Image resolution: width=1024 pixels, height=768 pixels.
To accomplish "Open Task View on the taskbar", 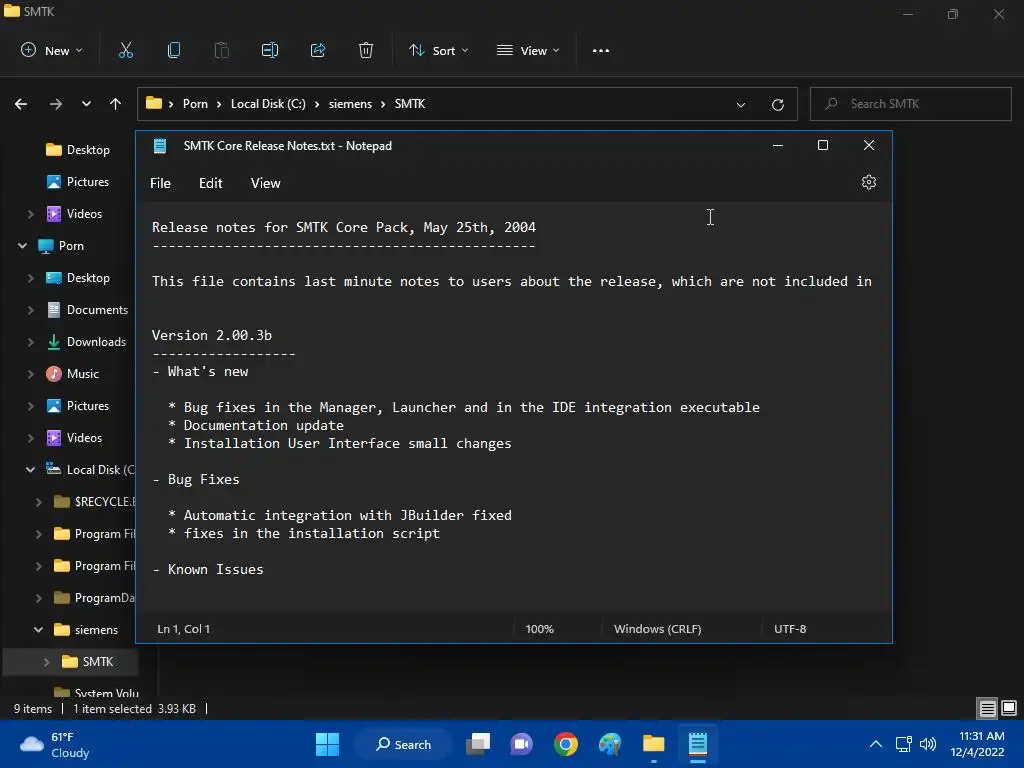I will [x=478, y=744].
